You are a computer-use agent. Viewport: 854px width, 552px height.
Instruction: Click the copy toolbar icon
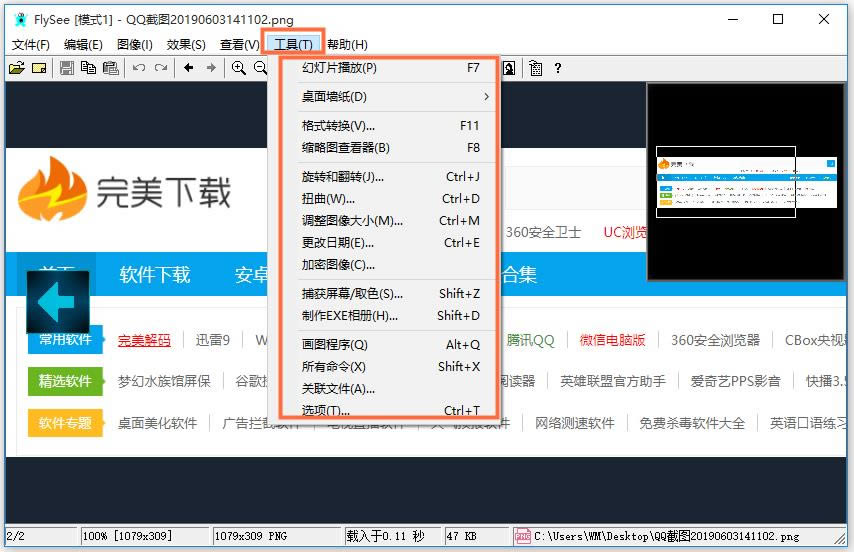[88, 68]
